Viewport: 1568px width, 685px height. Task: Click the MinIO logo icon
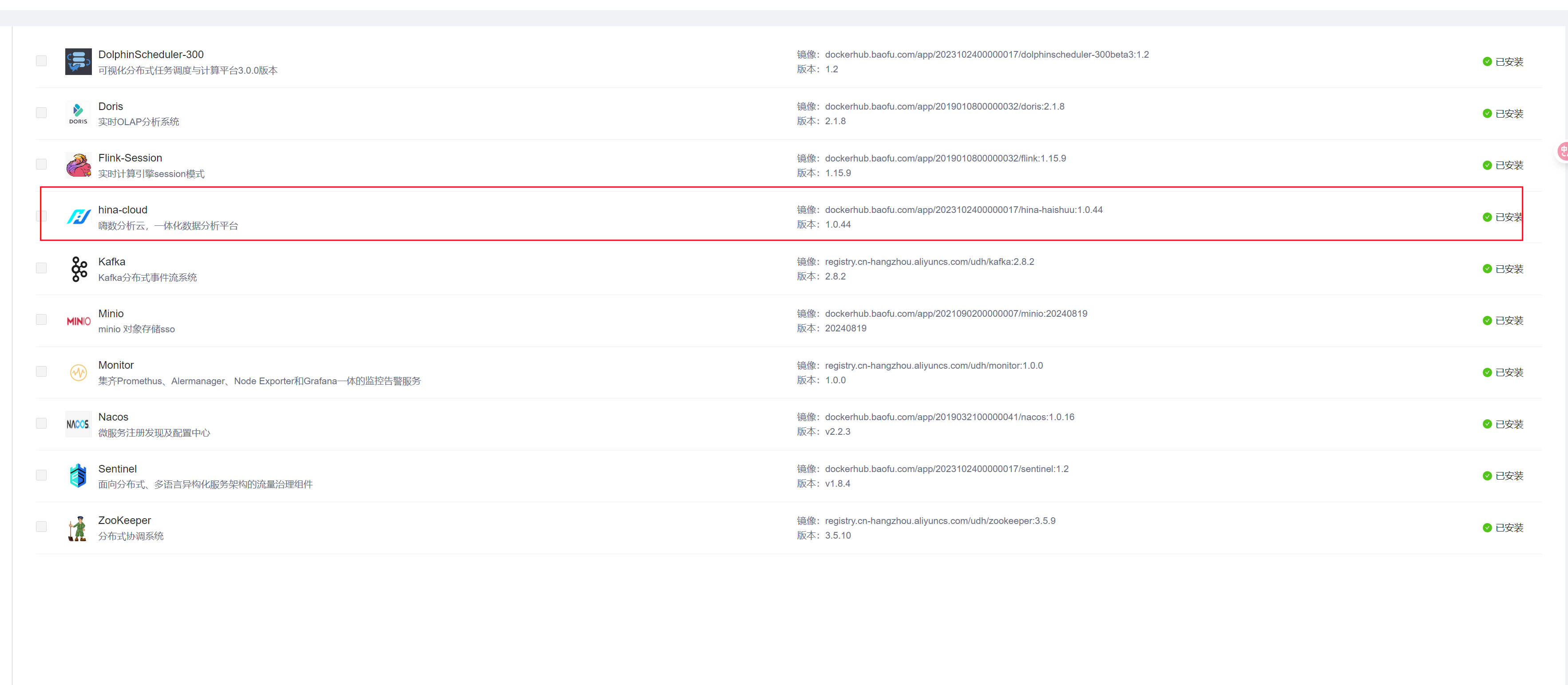point(79,321)
